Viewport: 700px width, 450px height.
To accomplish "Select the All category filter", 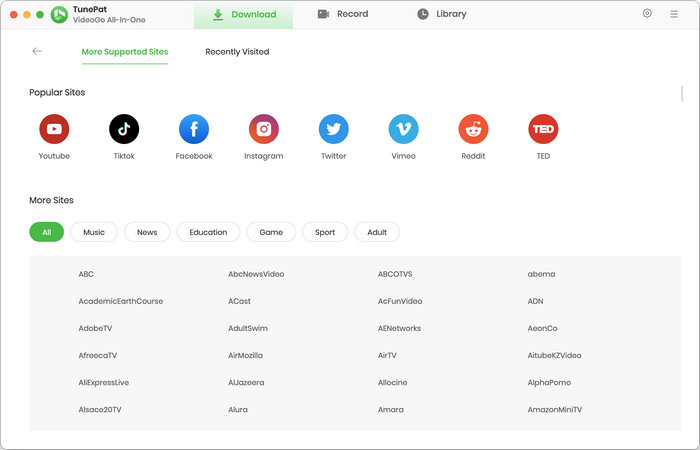I will coord(46,232).
